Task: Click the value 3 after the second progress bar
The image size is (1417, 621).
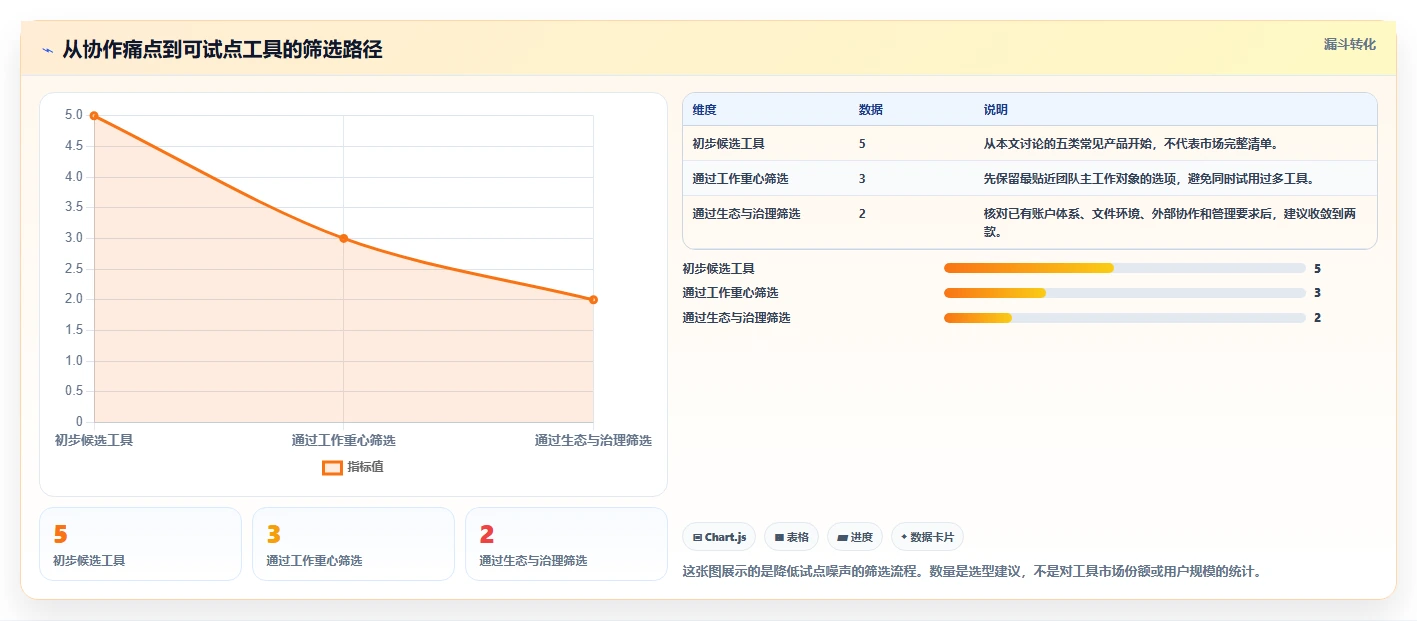Action: (1317, 293)
